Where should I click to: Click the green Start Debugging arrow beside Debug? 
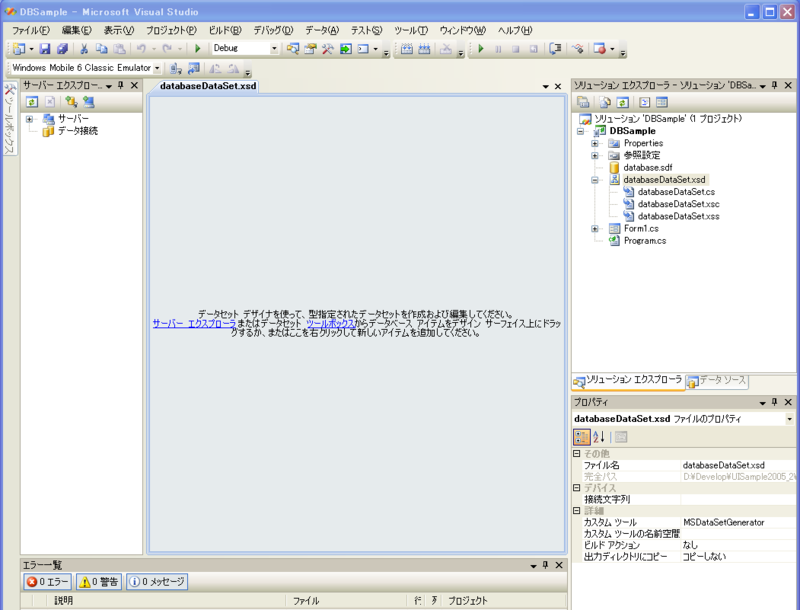(x=197, y=48)
